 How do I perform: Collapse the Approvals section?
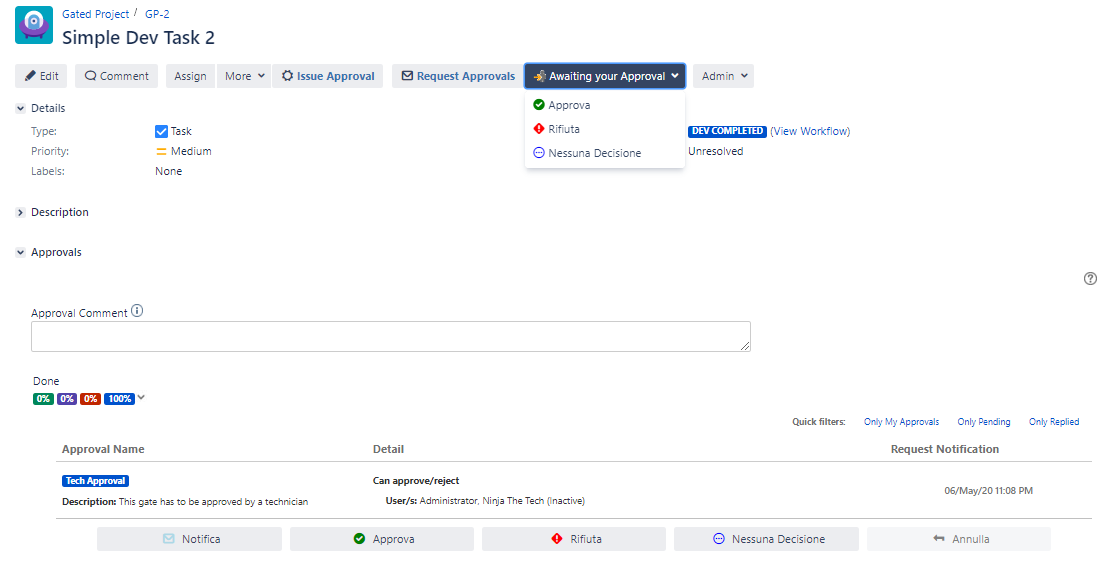[20, 252]
